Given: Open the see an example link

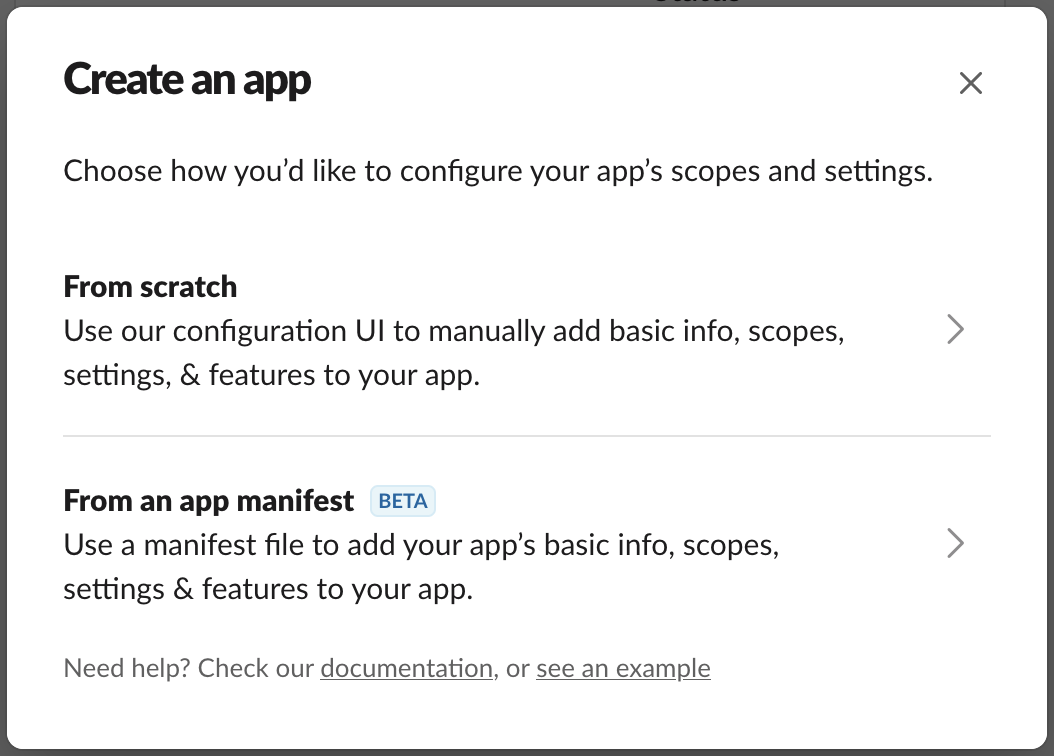Looking at the screenshot, I should 623,669.
